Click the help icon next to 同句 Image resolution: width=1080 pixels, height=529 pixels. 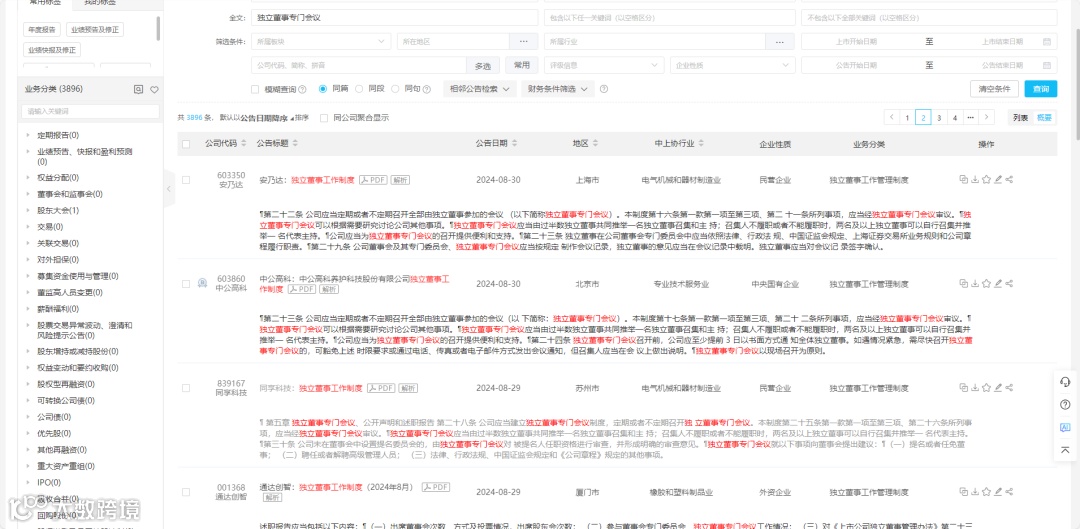tap(426, 89)
